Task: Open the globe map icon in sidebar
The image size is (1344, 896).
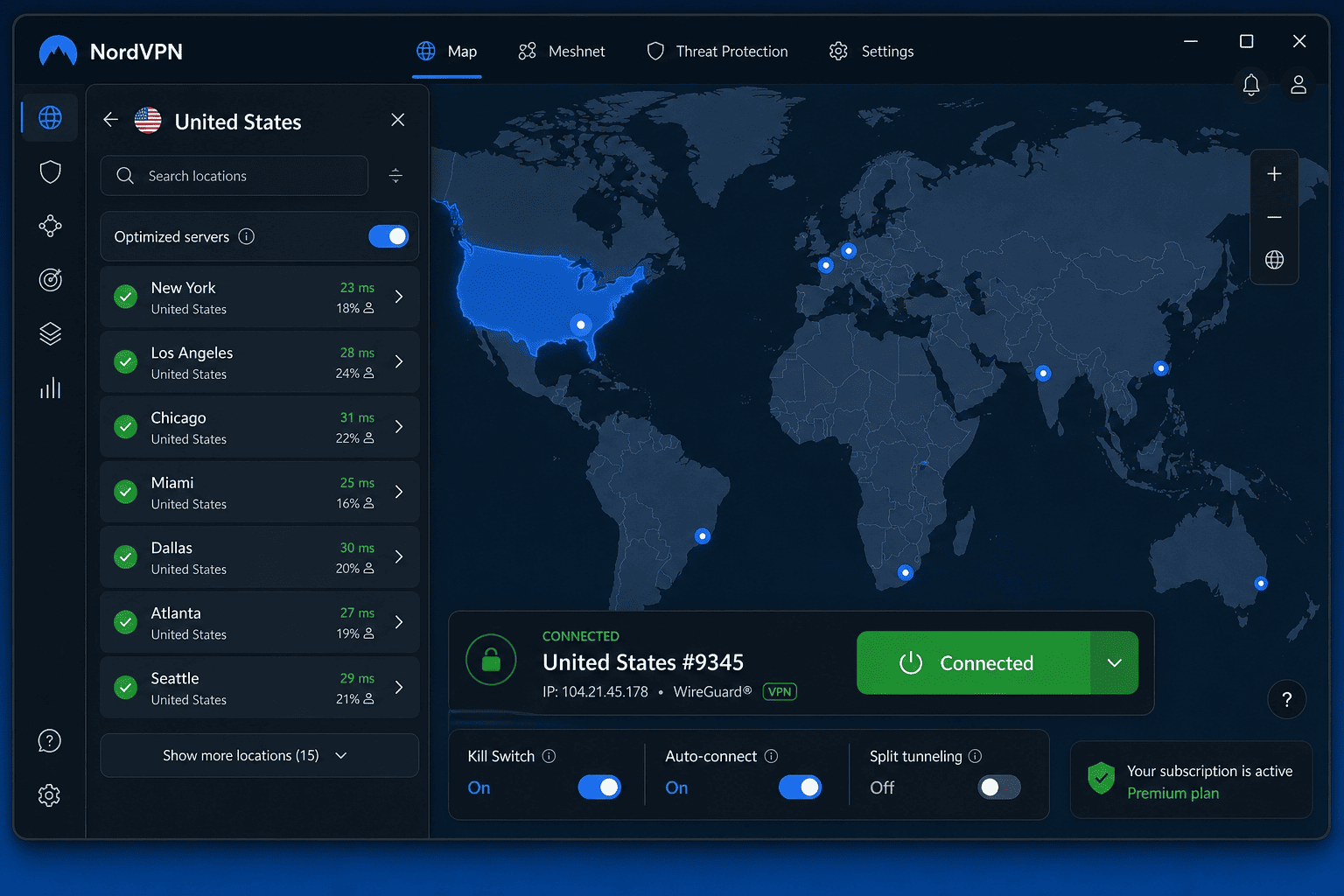Action: 50,117
